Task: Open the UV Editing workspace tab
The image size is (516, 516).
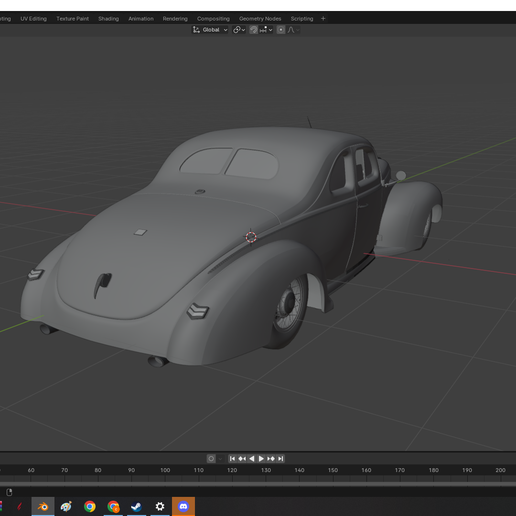Action: point(33,19)
